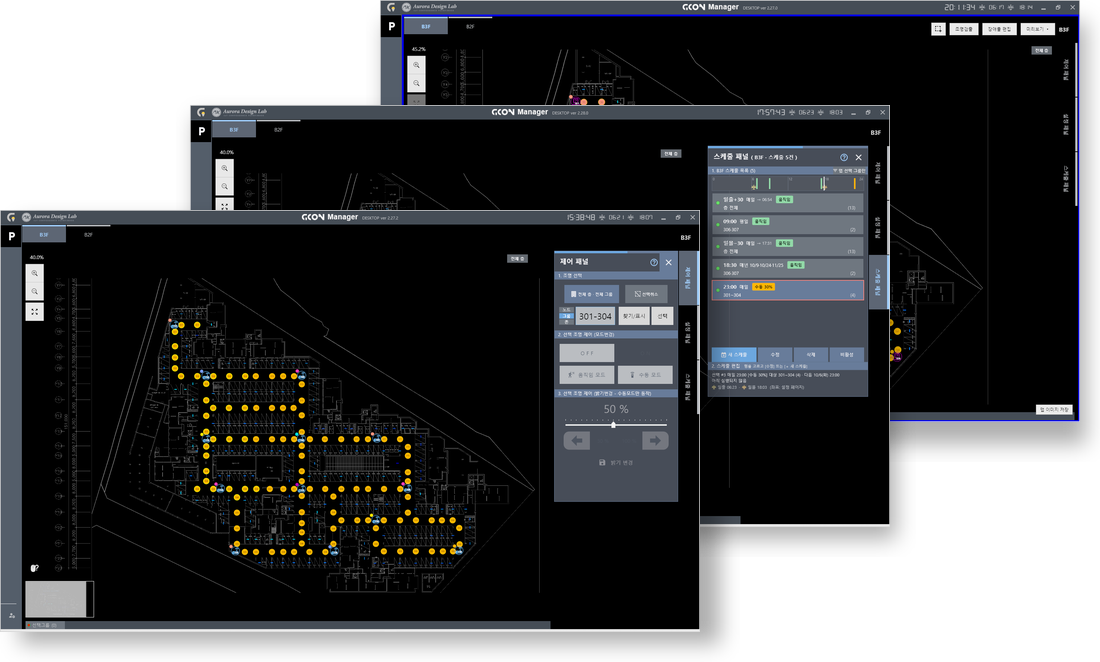Screen dimensions: 1100x662
Task: Click the rightmost disable button in the schedule panel
Action: pyautogui.click(x=847, y=355)
